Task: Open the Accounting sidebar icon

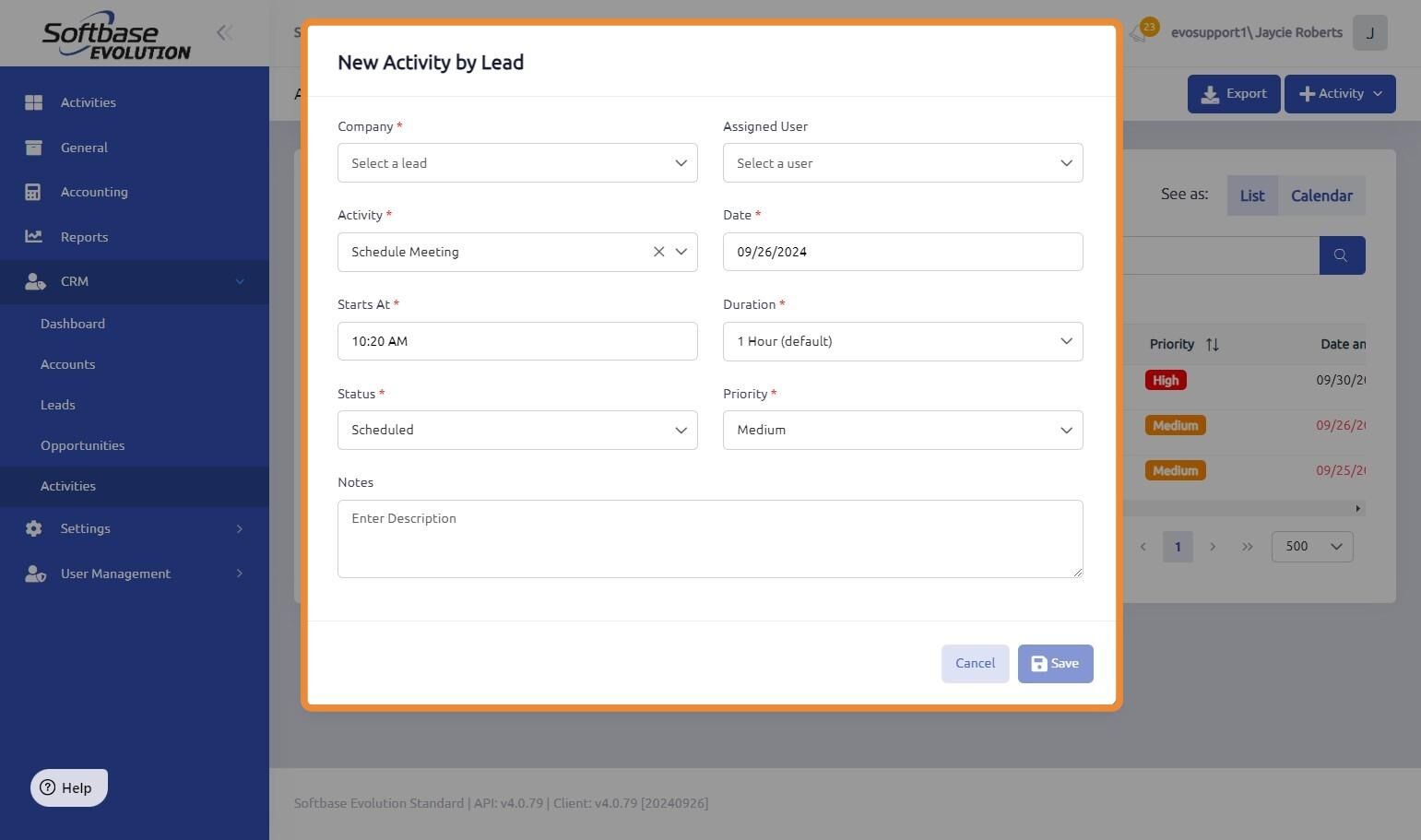Action: [x=33, y=192]
